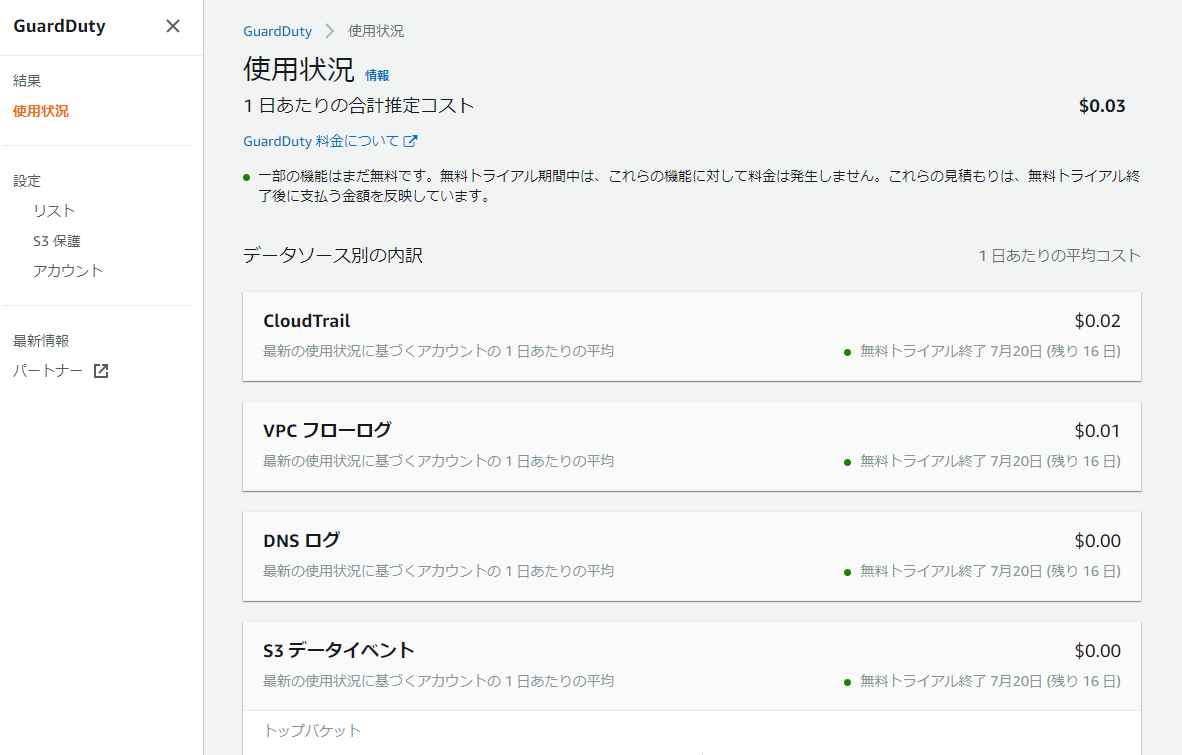Screen dimensions: 1182x755
Task: Click VPC フローログ daily average description
Action: coord(438,461)
